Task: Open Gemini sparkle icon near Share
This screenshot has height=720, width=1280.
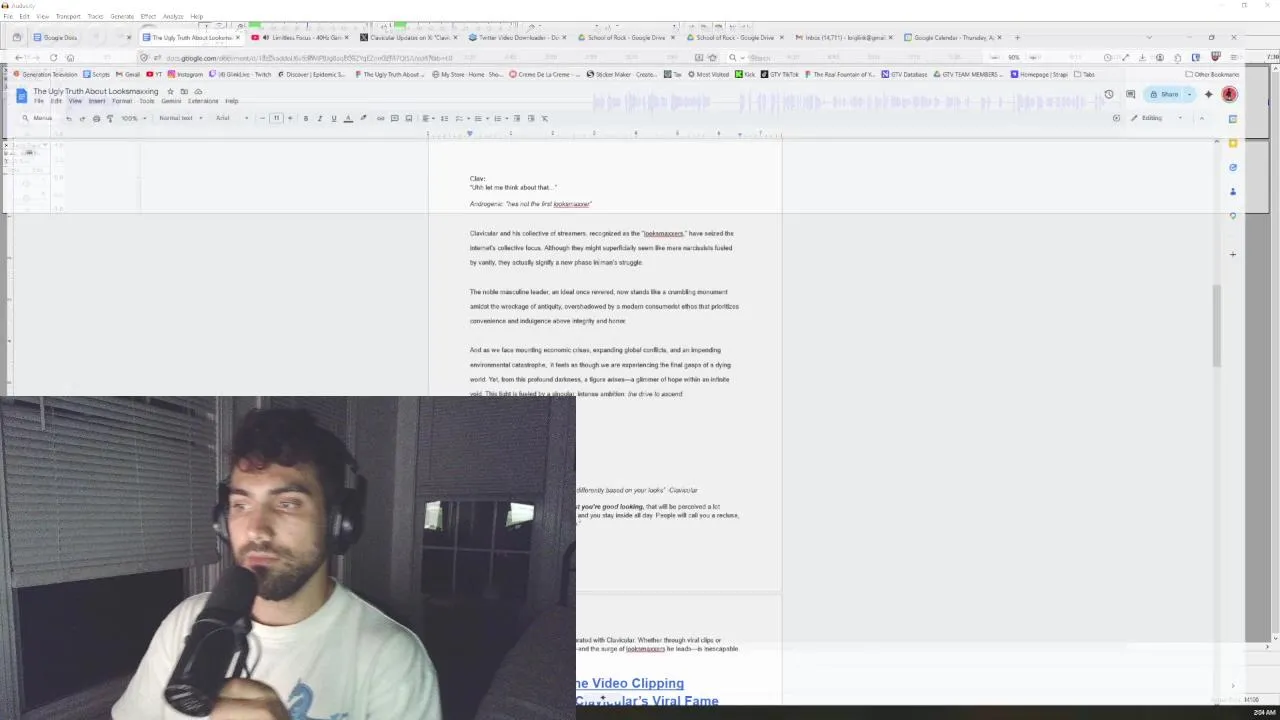Action: click(1208, 94)
